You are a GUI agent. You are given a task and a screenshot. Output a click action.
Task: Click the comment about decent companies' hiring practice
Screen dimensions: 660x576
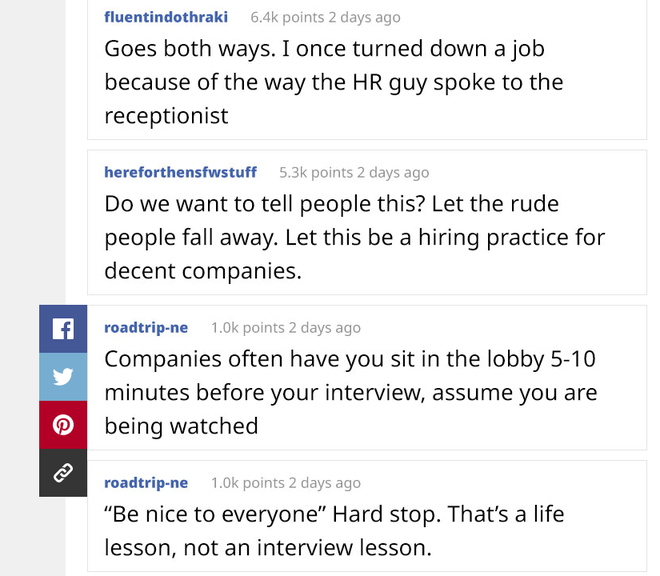point(354,237)
